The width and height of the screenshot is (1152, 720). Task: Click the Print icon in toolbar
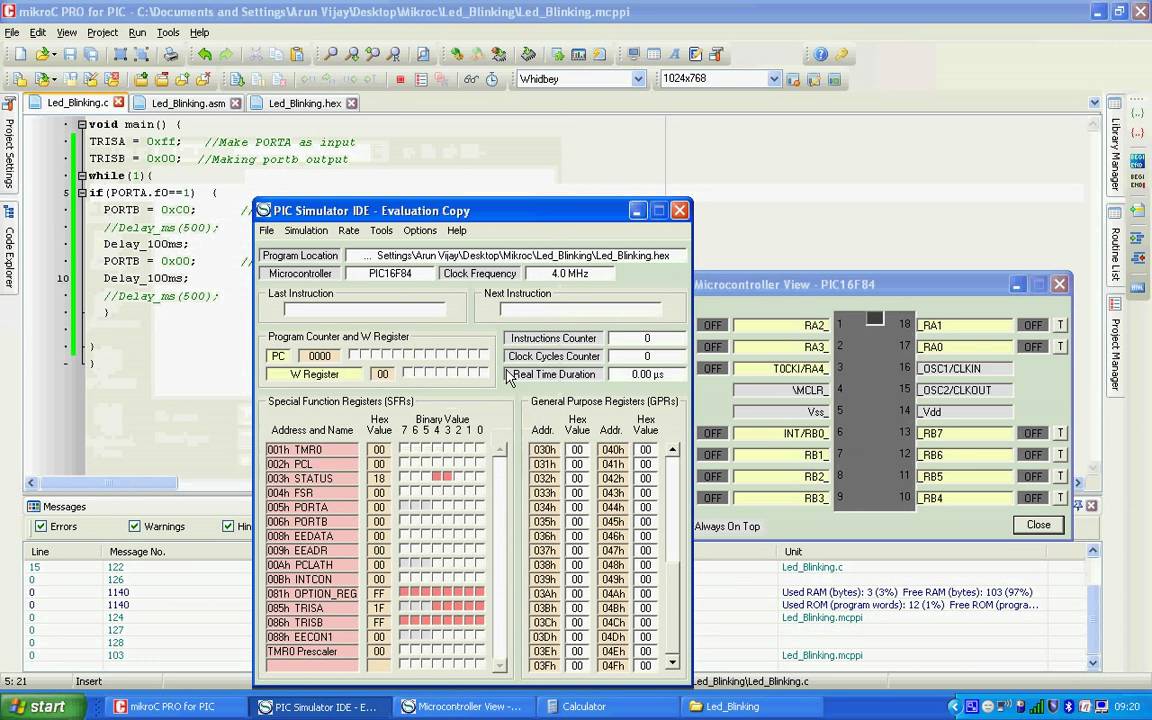[170, 54]
